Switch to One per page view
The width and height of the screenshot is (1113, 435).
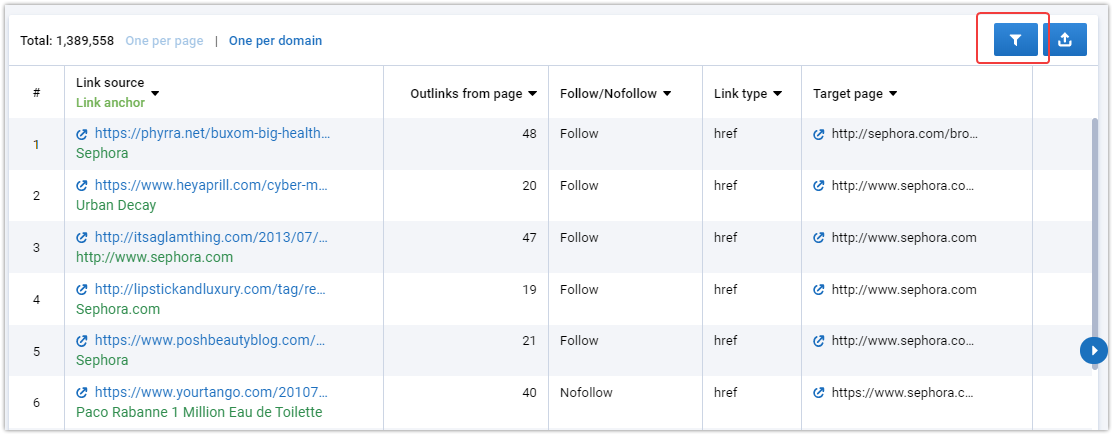pyautogui.click(x=165, y=40)
